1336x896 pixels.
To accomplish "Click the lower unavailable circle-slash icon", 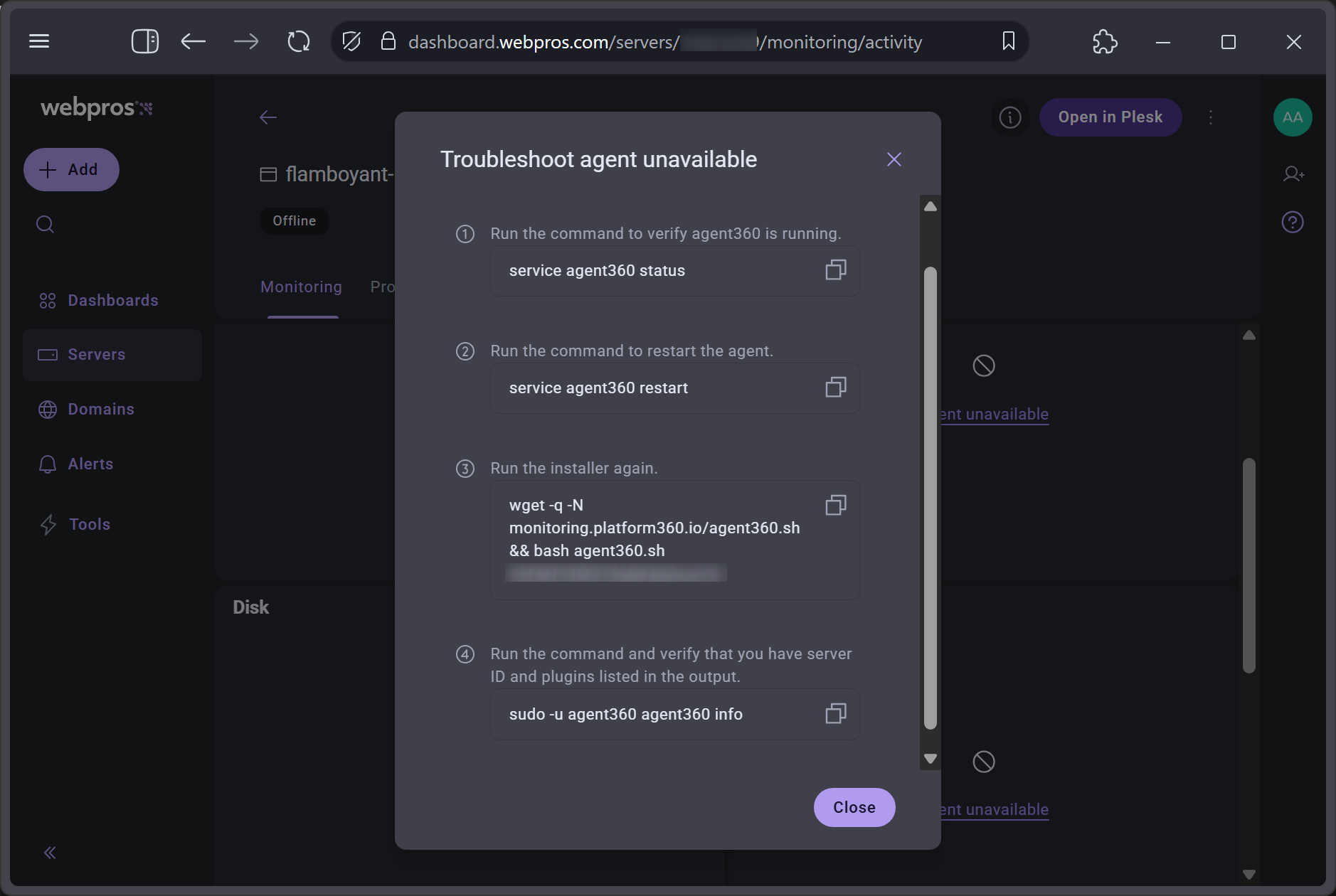I will tap(984, 762).
